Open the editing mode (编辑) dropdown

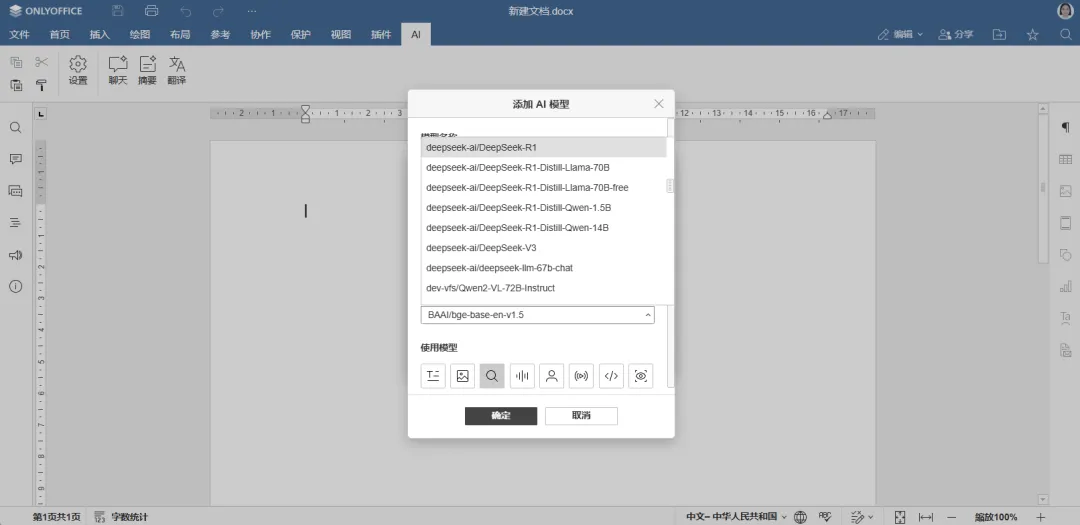900,34
